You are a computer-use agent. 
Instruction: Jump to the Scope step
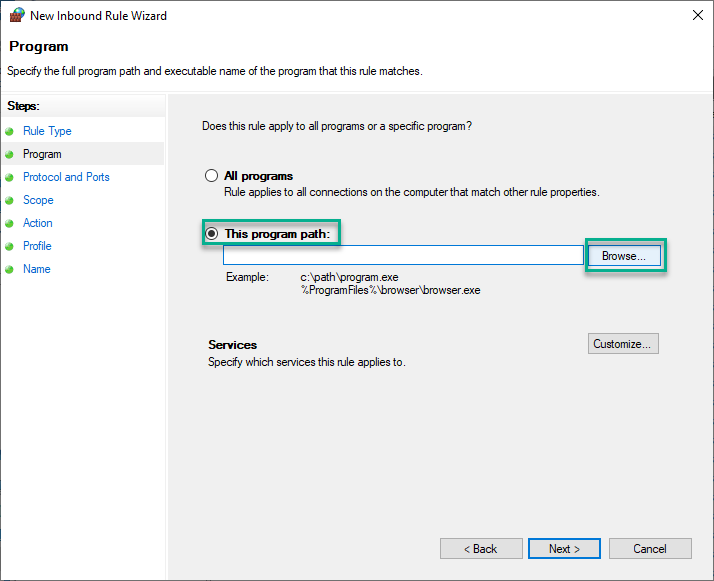pos(38,200)
